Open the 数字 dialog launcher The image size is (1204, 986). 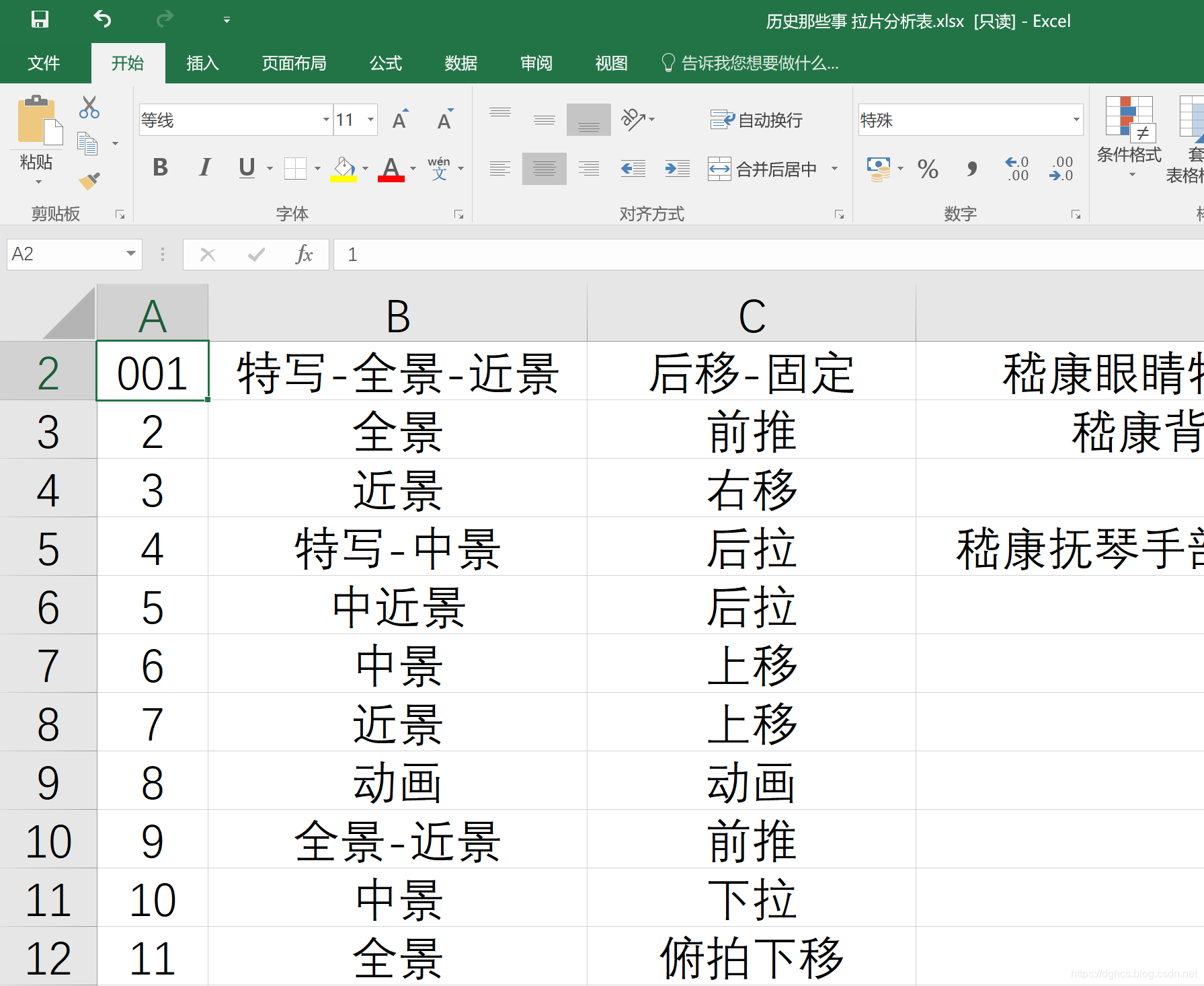pos(1076,215)
